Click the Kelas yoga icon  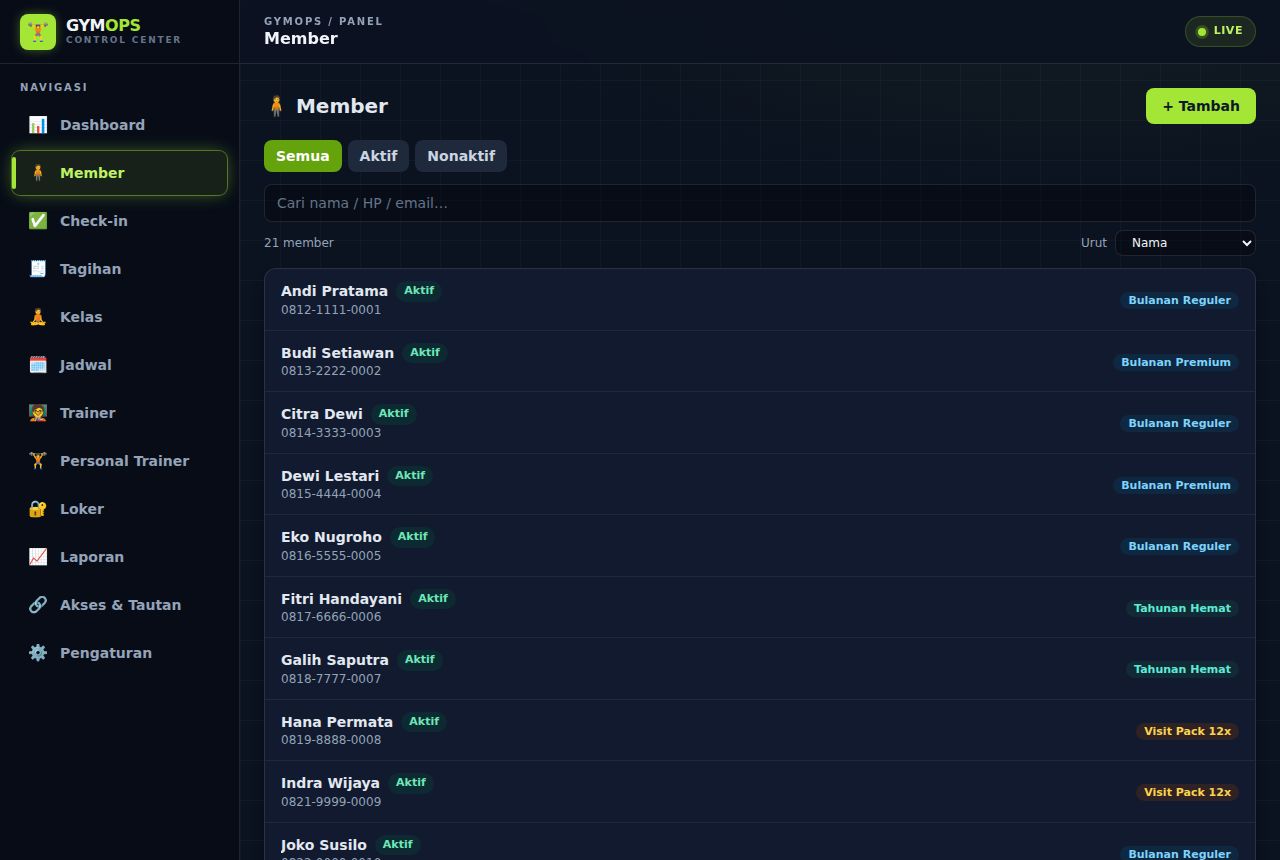(38, 317)
